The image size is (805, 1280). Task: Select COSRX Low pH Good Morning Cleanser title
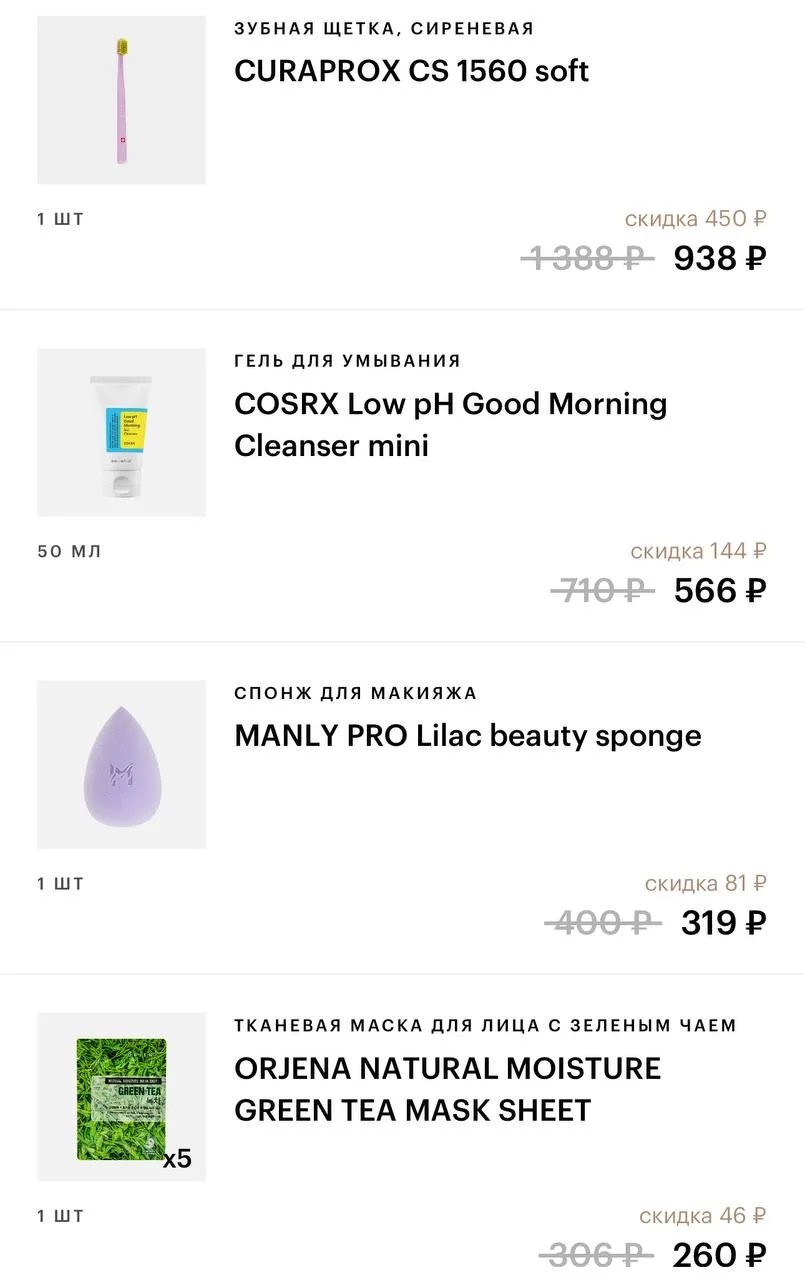click(x=450, y=424)
